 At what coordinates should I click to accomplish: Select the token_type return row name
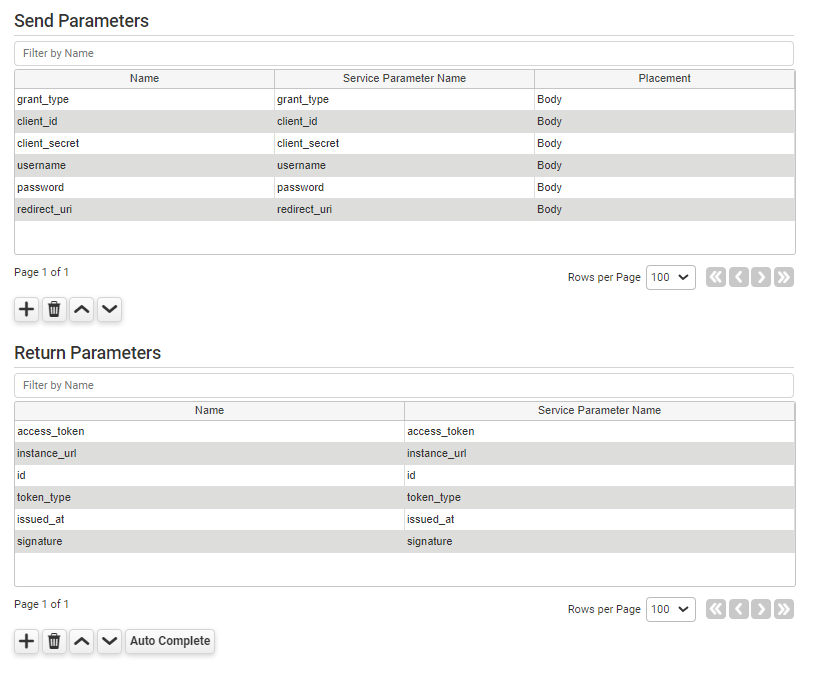coord(209,498)
